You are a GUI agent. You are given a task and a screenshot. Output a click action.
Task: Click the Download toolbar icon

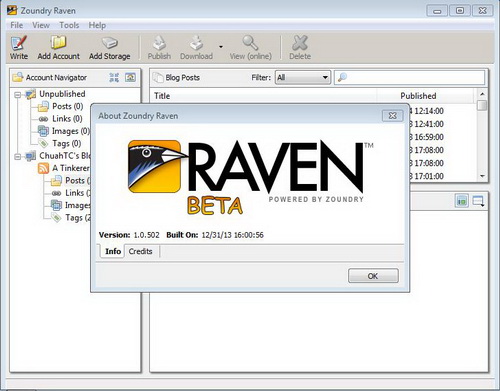point(197,43)
